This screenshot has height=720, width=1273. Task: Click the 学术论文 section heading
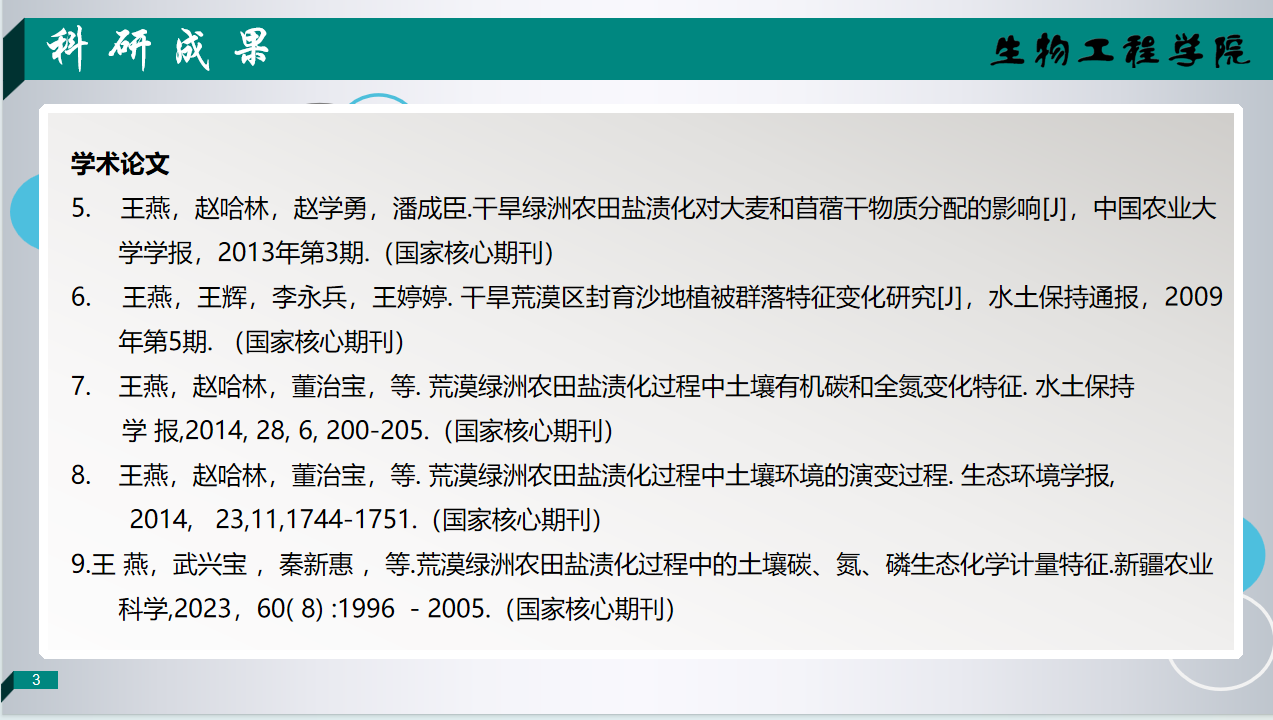(120, 163)
